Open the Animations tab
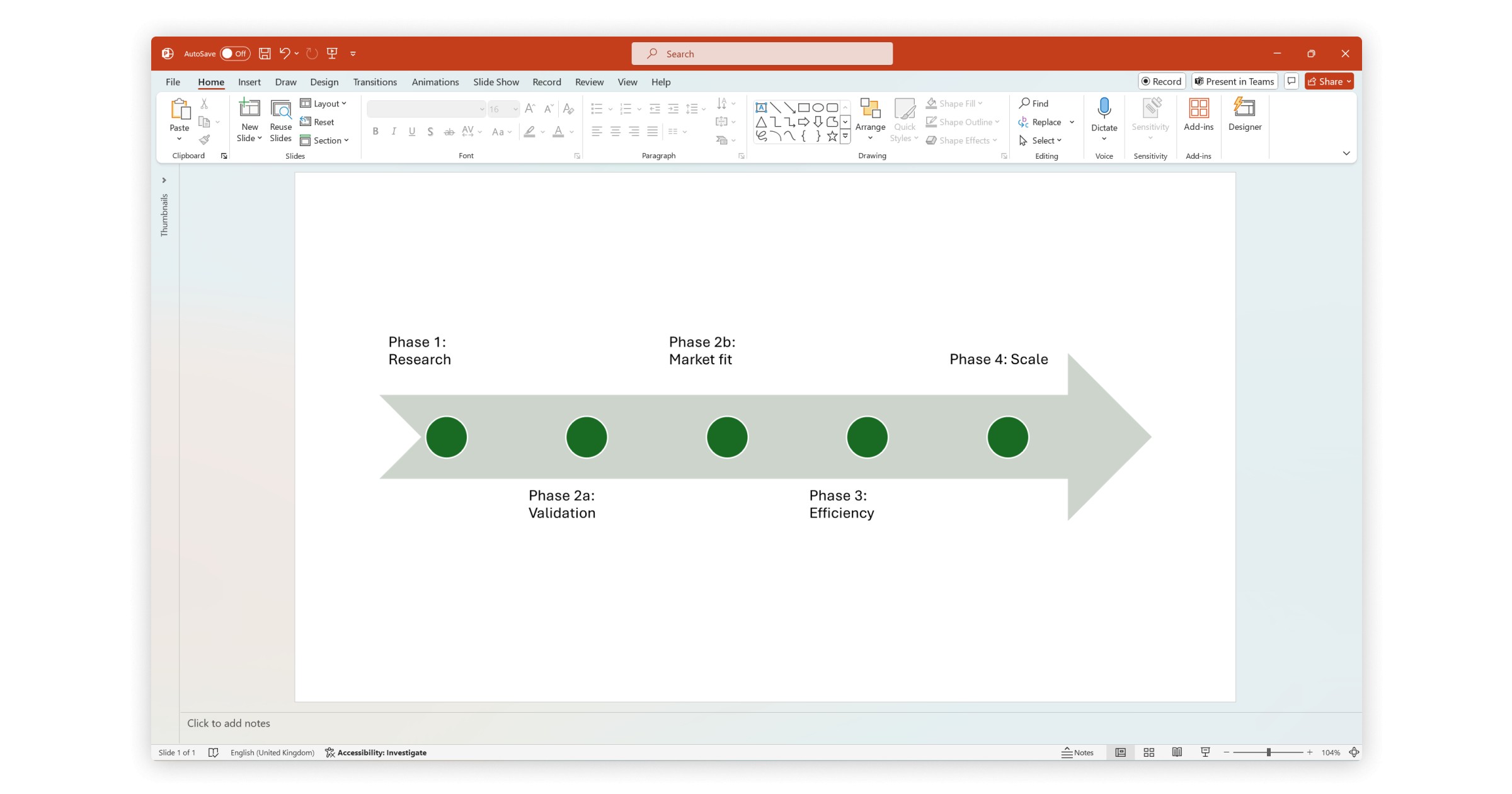The image size is (1512, 794). [x=435, y=82]
